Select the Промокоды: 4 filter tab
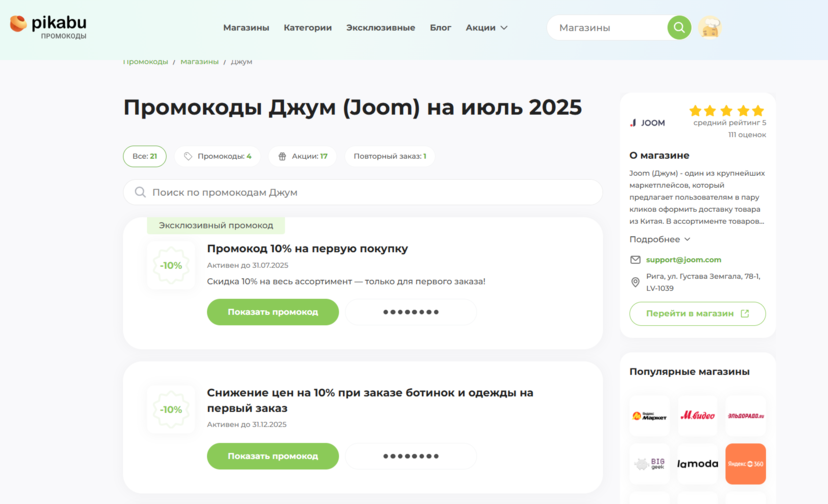 click(218, 156)
